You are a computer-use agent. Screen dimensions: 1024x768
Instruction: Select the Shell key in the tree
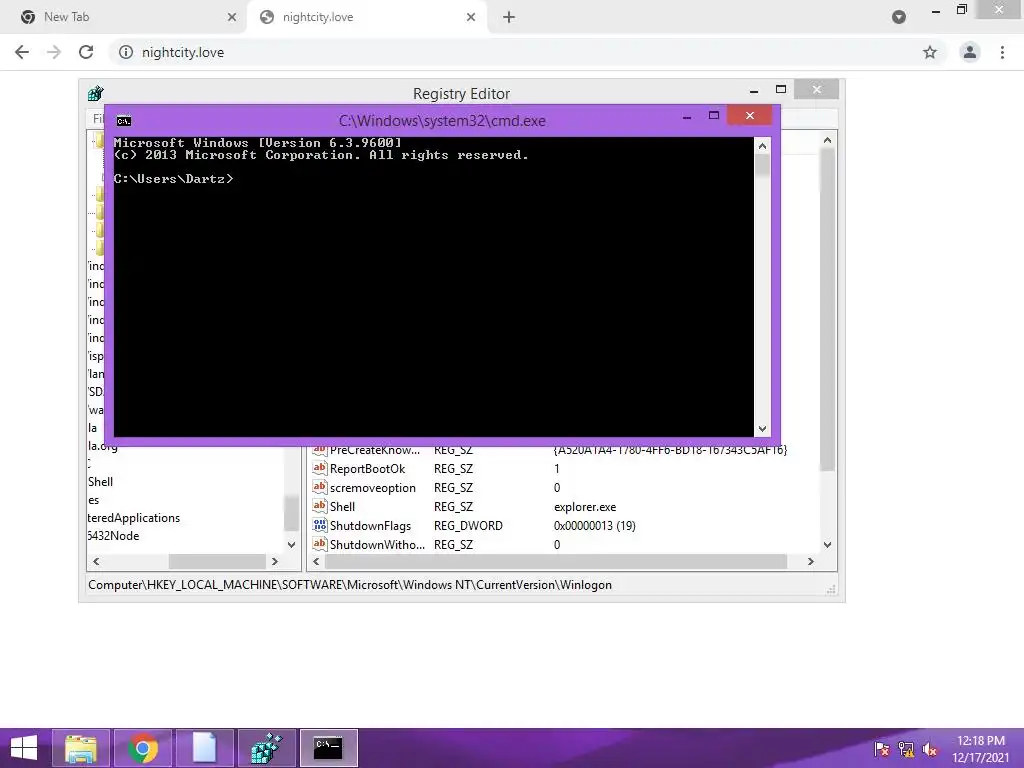click(x=101, y=482)
